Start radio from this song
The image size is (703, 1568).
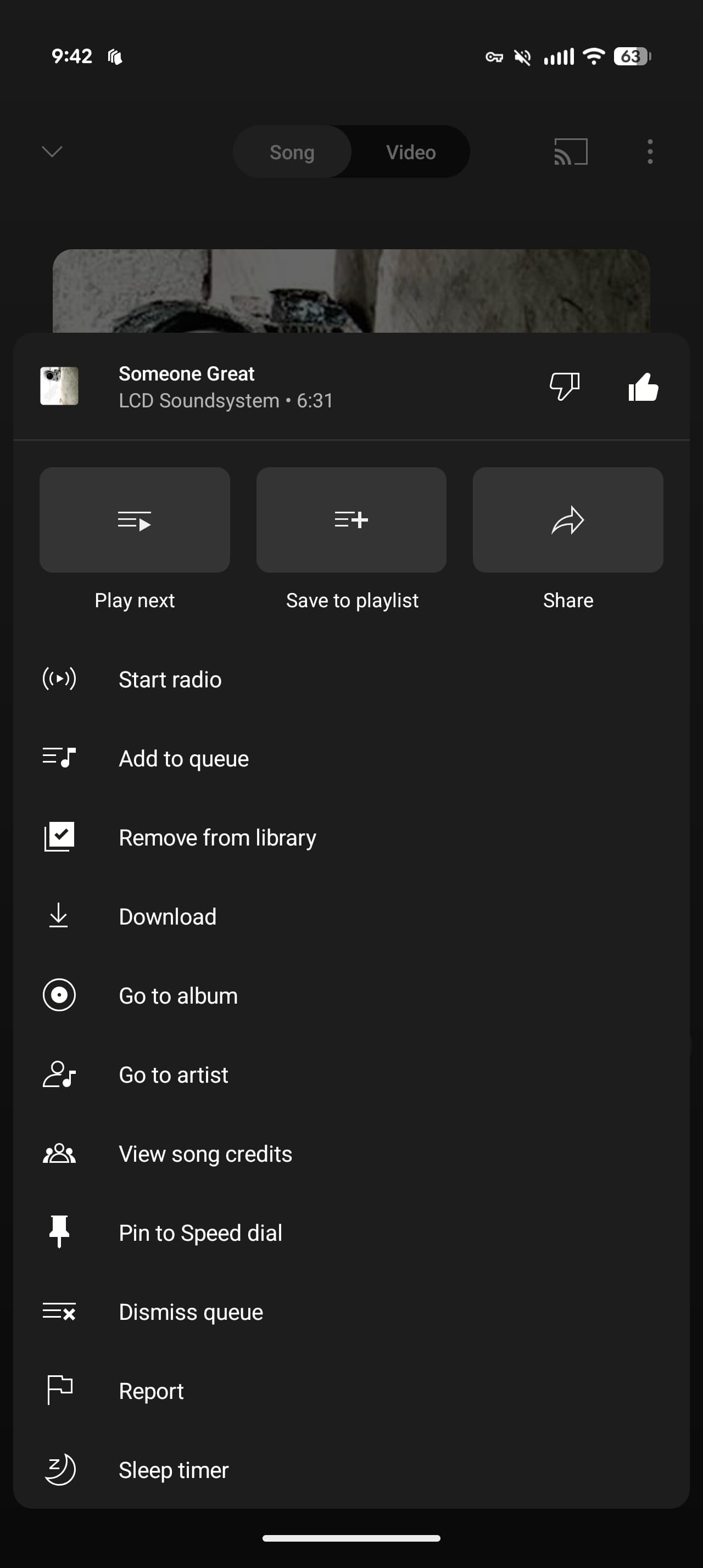(170, 679)
